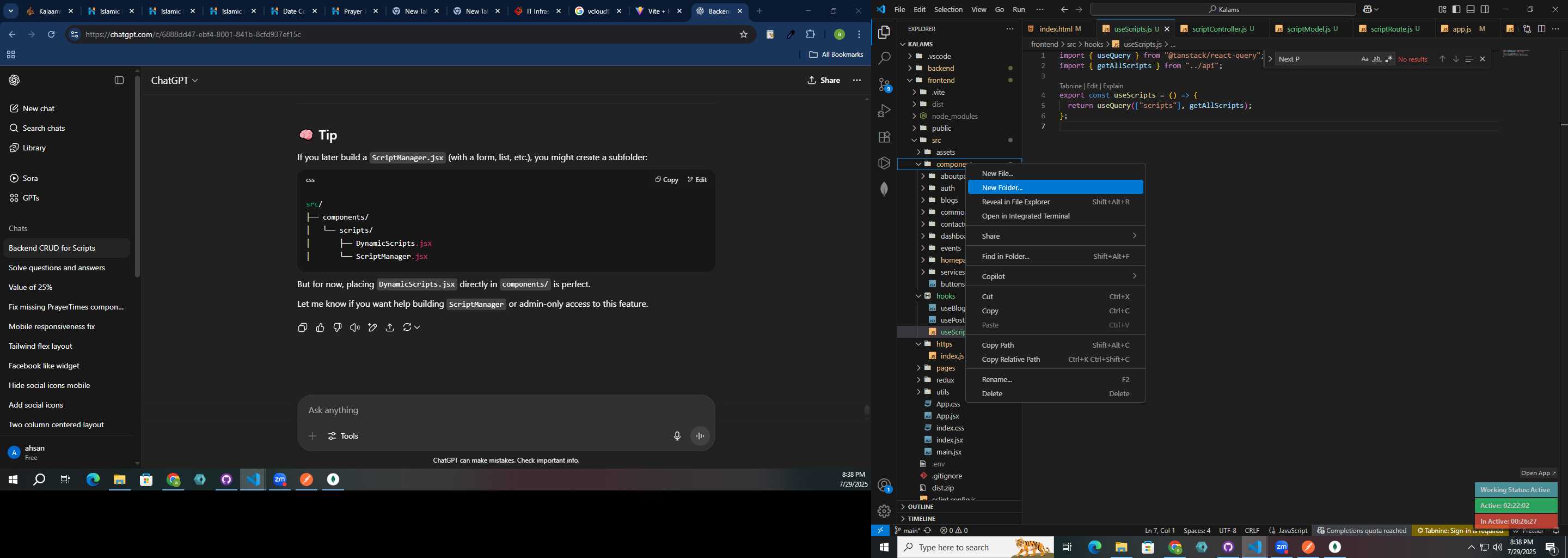Click Zoom icon in bottom-right Windows taskbar
The width and height of the screenshot is (1568, 558).
1282,548
